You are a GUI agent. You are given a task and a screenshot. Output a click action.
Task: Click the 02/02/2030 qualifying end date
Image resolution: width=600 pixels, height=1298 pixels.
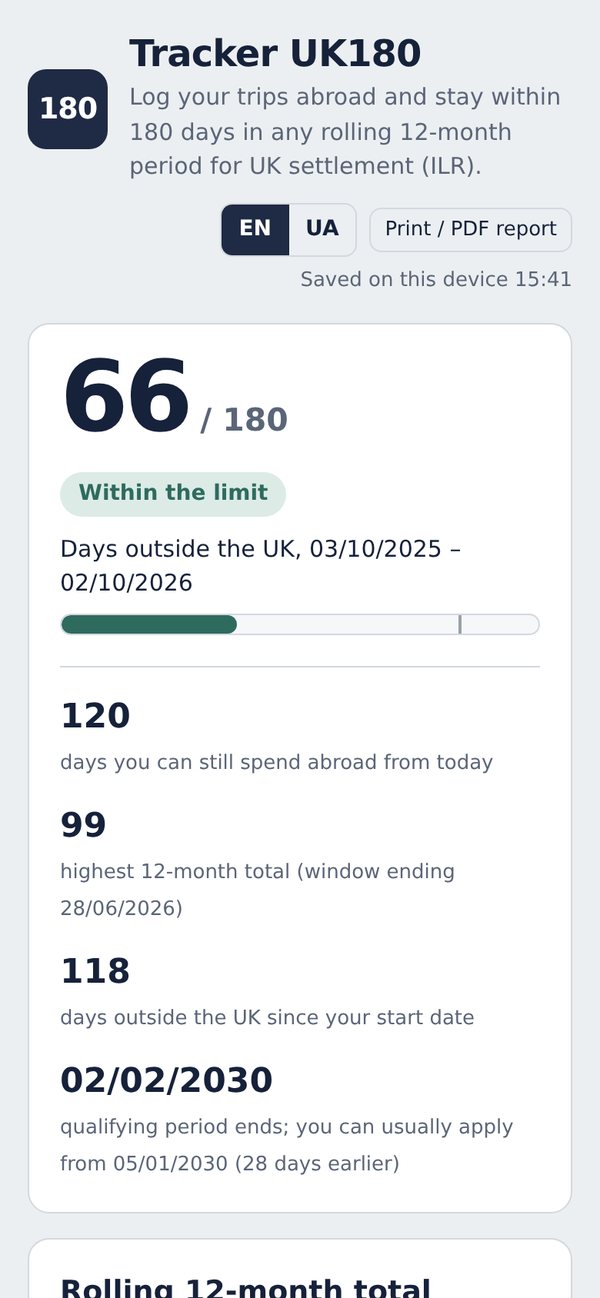pos(166,1080)
